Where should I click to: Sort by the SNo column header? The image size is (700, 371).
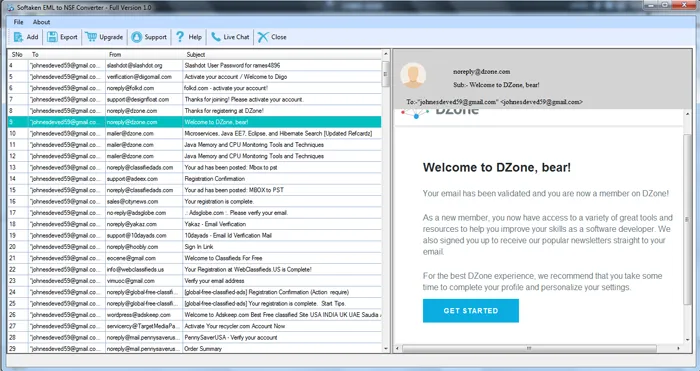click(17, 54)
